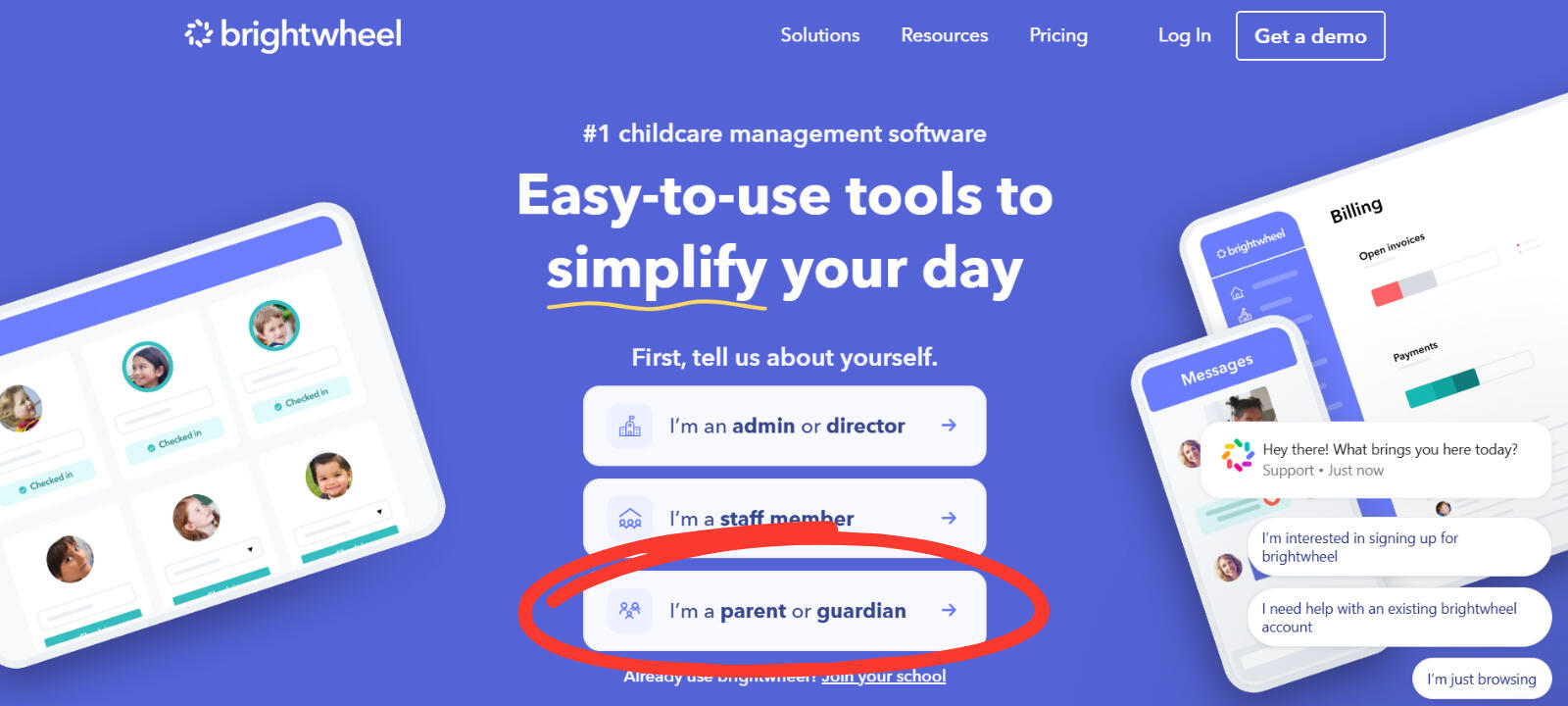Click the colorful Support chat logo icon
Image resolution: width=1568 pixels, height=706 pixels.
click(1237, 456)
